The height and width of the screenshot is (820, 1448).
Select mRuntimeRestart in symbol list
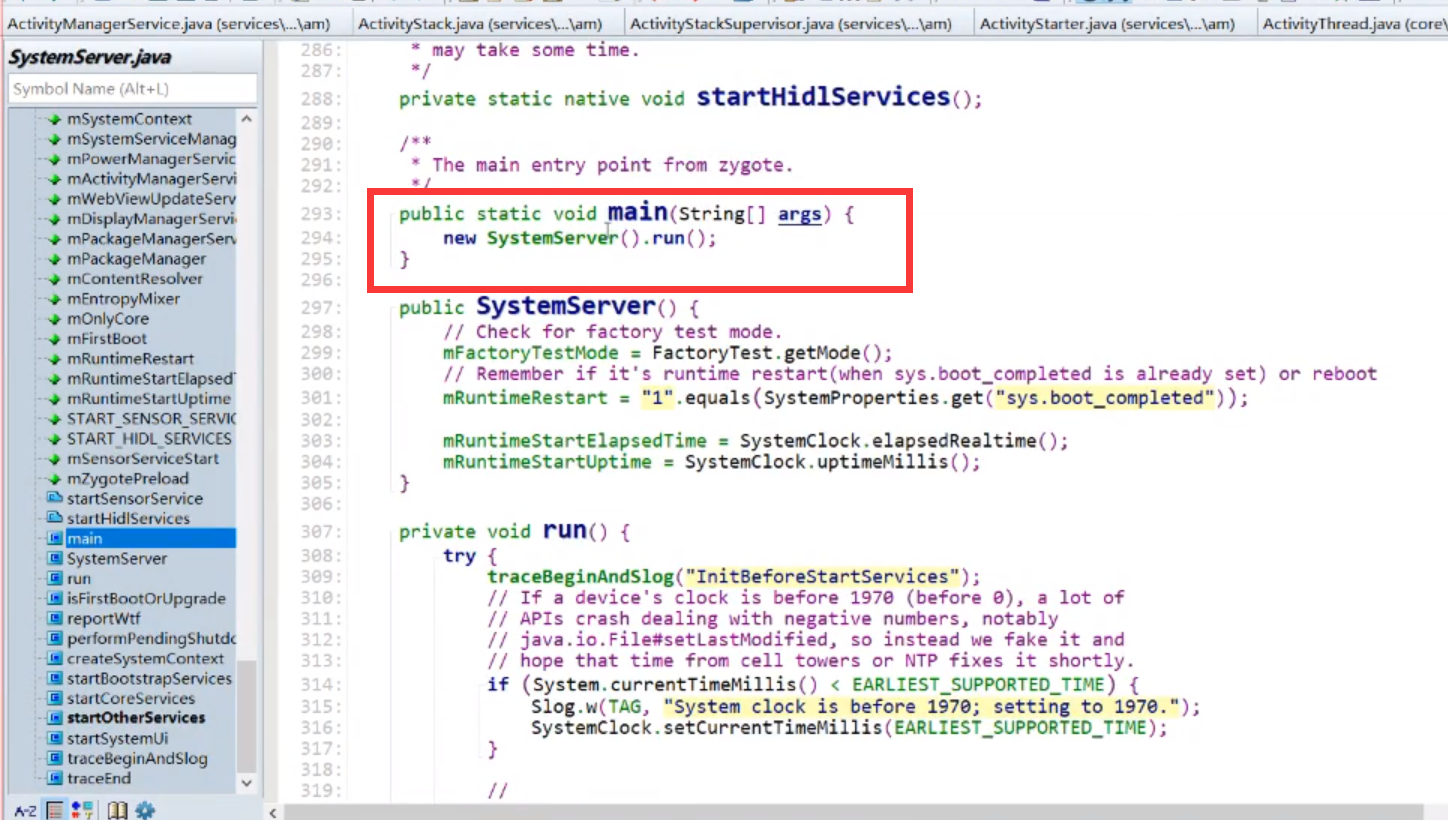[x=130, y=359]
